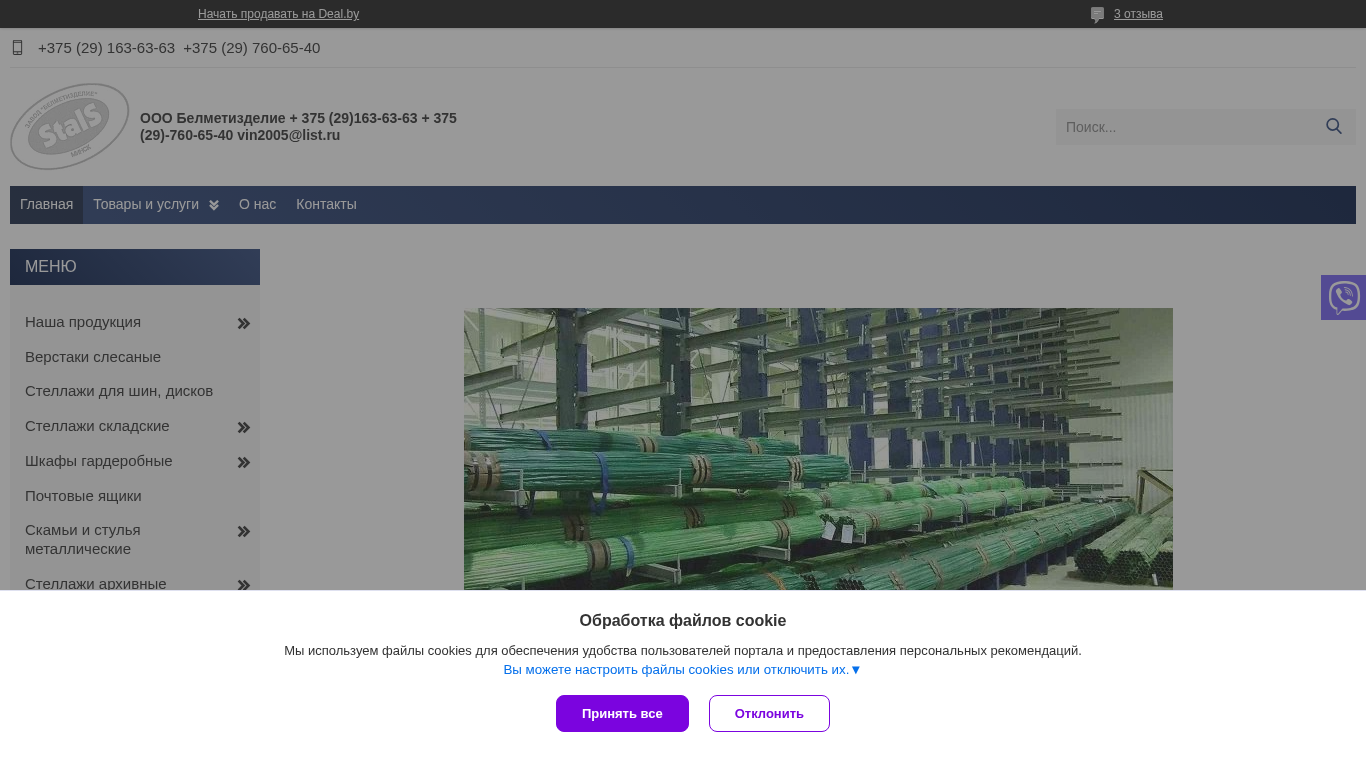
Task: Go to the Главная tab
Action: 47,205
